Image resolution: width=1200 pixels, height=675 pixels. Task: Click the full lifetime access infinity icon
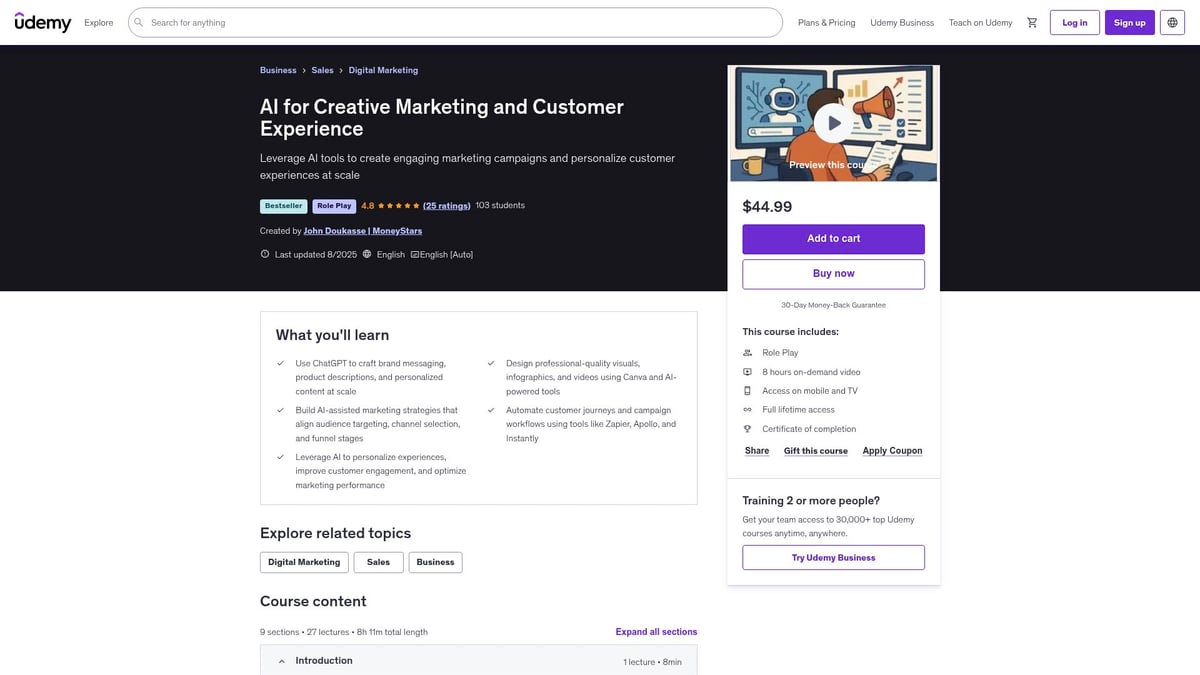pyautogui.click(x=746, y=408)
